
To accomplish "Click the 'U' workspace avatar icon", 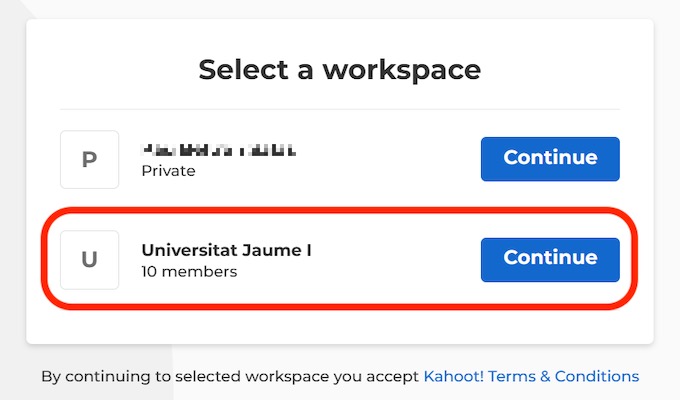I will 89,260.
